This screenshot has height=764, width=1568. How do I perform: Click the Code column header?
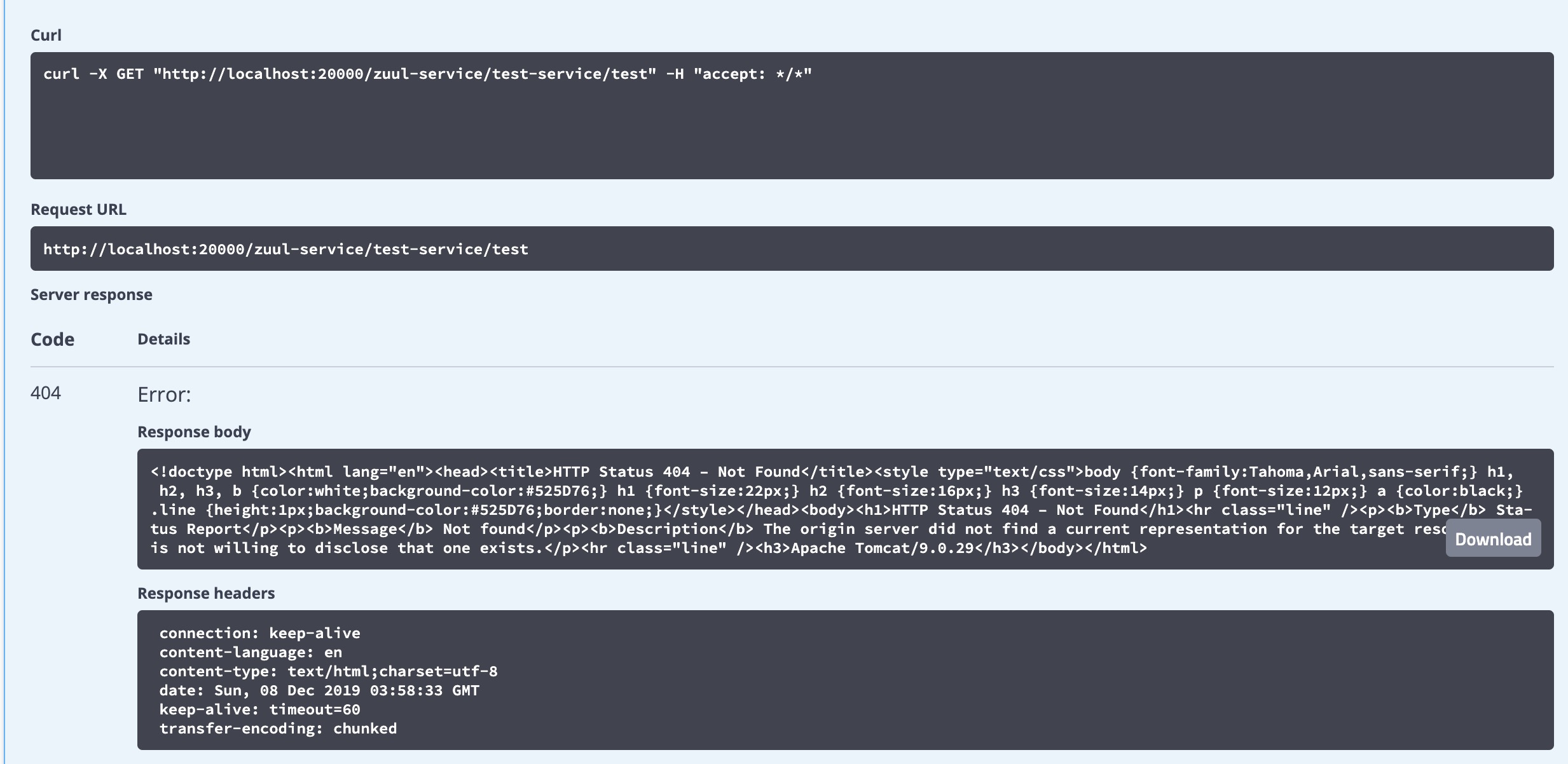(x=52, y=339)
